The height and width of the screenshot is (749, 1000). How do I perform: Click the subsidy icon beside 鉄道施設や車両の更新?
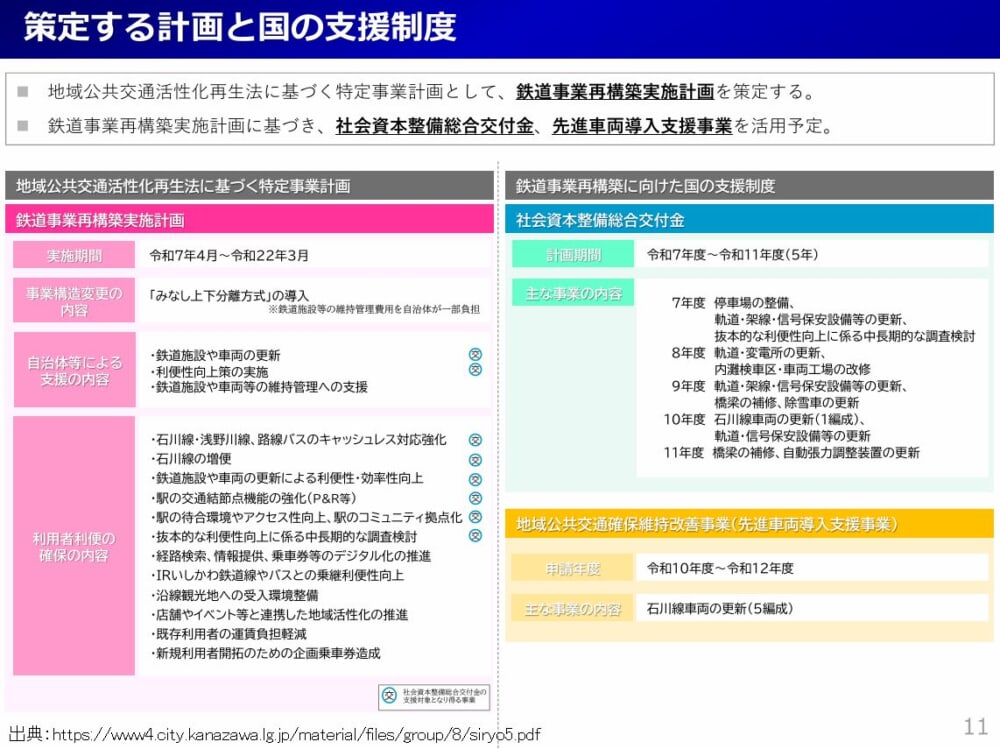click(476, 355)
